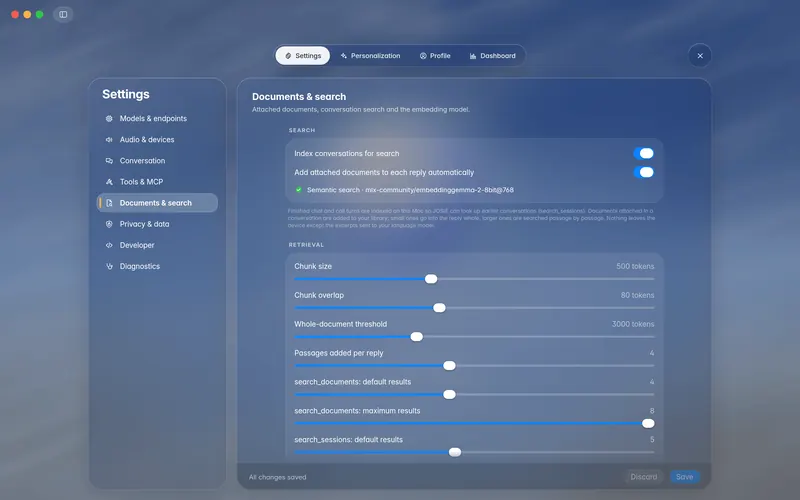
Task: Open Diagnostics settings
Action: point(157,266)
